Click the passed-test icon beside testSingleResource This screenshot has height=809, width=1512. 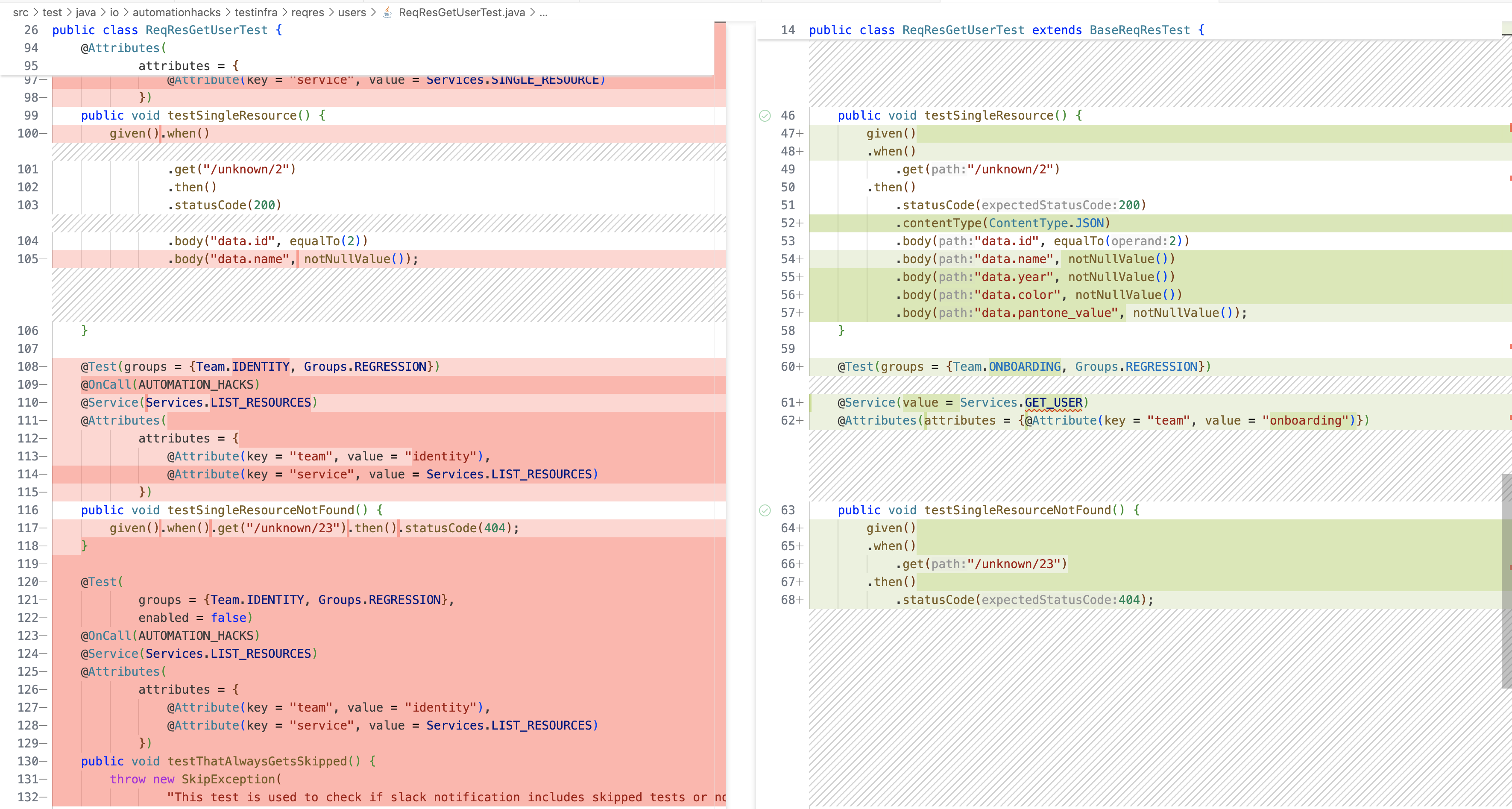(765, 116)
